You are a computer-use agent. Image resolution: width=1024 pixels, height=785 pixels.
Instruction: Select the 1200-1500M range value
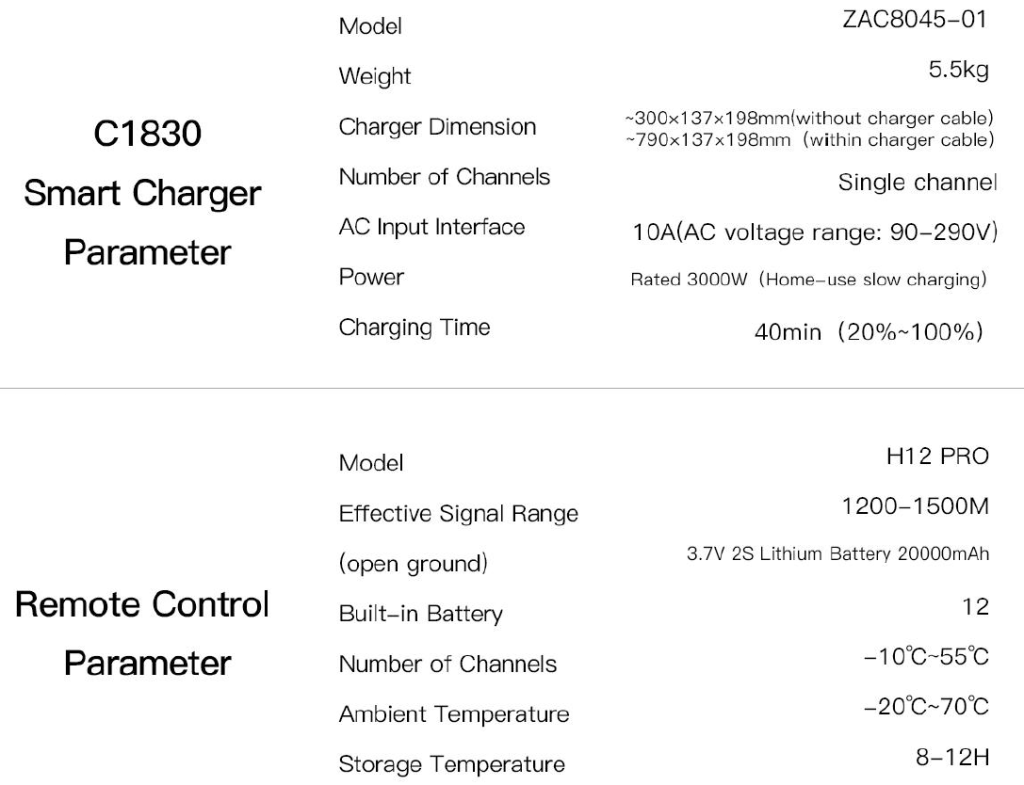click(915, 507)
